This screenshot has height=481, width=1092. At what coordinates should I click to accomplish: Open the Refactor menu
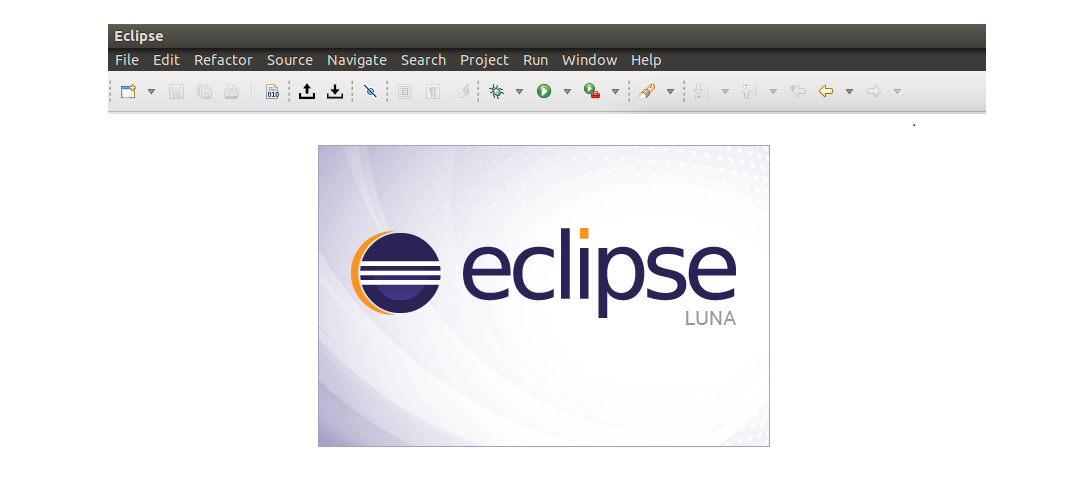[224, 60]
